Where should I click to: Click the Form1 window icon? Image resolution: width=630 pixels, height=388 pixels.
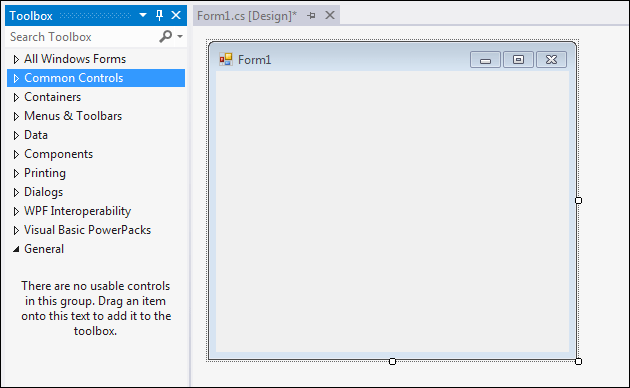pos(226,59)
